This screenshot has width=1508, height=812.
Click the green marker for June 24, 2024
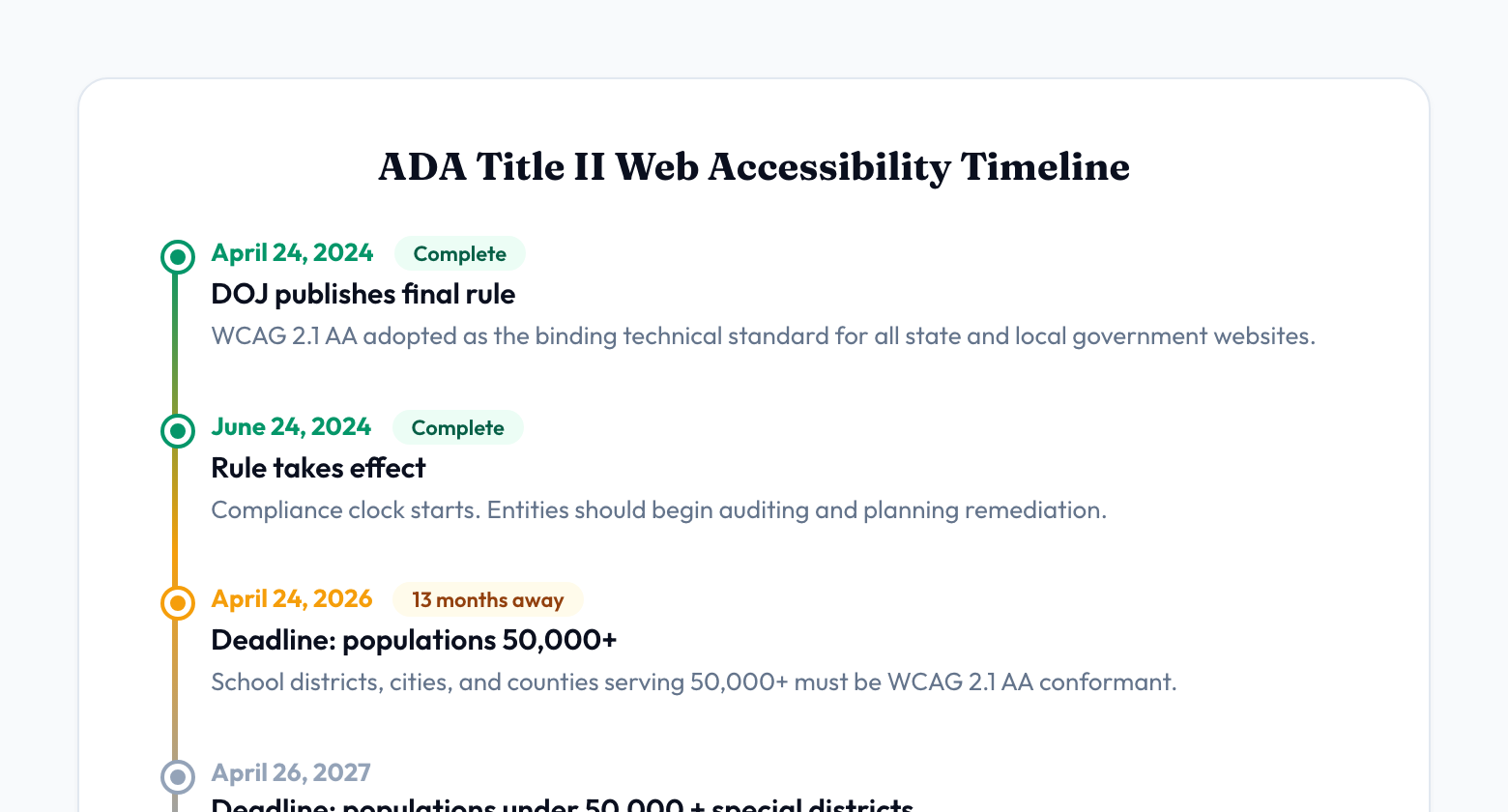click(x=178, y=430)
